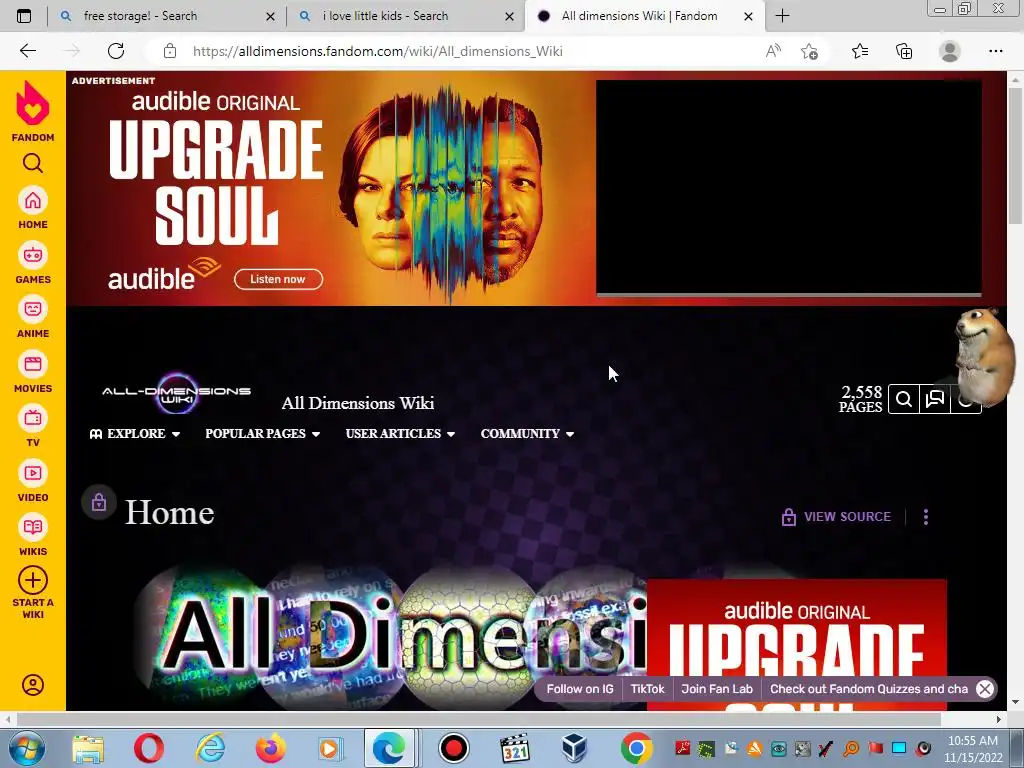
Task: Open the more actions three-dot menu
Action: [x=925, y=517]
